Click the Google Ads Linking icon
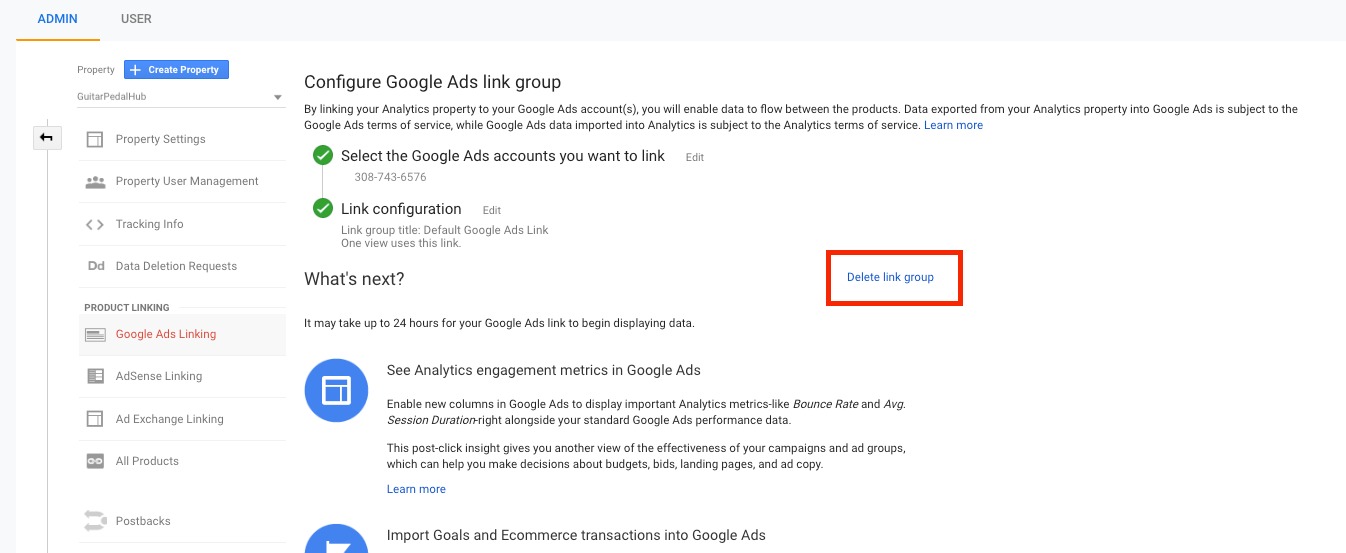1346x553 pixels. (95, 335)
